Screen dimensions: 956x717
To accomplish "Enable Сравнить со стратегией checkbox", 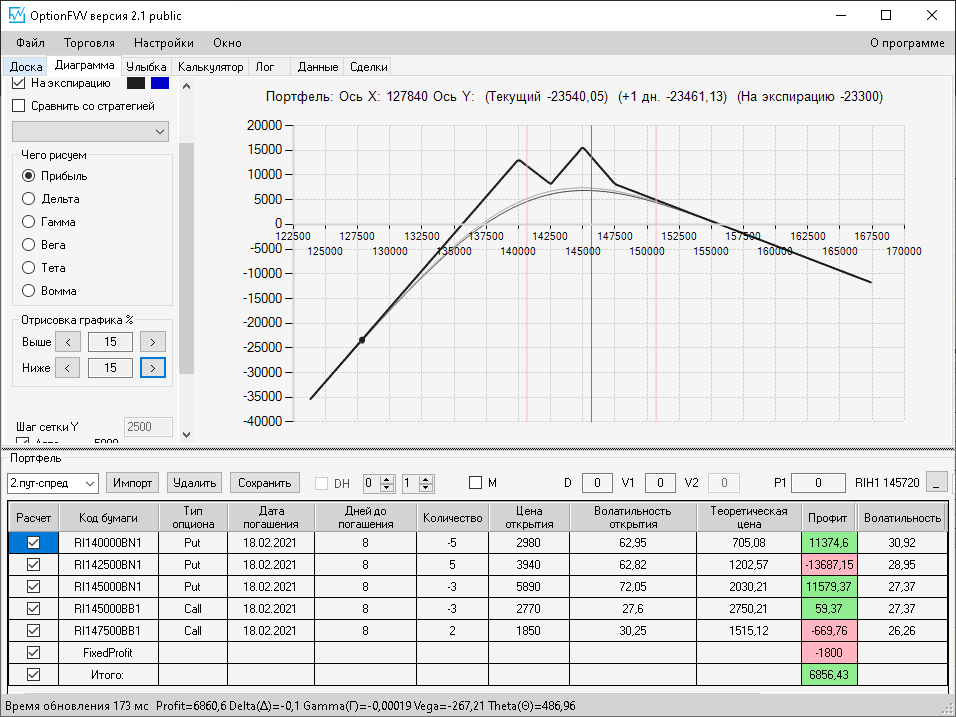I will [x=19, y=106].
